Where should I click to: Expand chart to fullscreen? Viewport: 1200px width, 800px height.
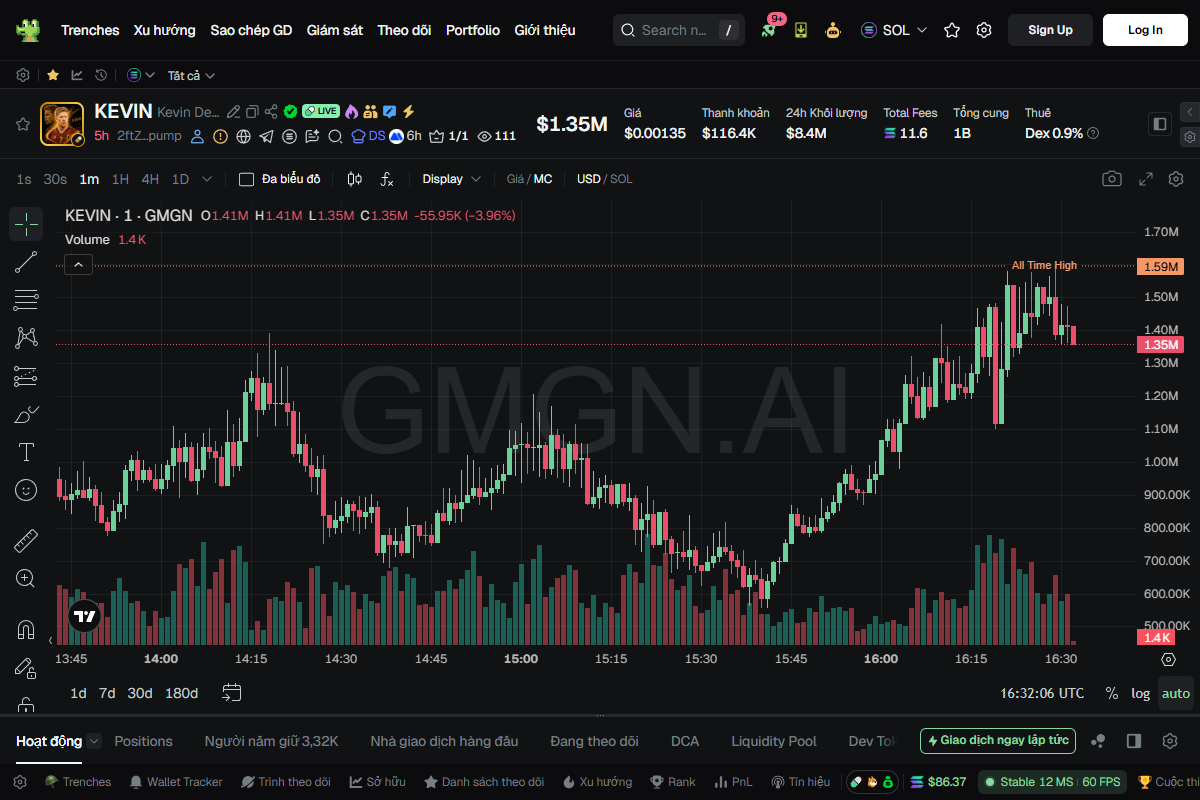click(x=1146, y=179)
